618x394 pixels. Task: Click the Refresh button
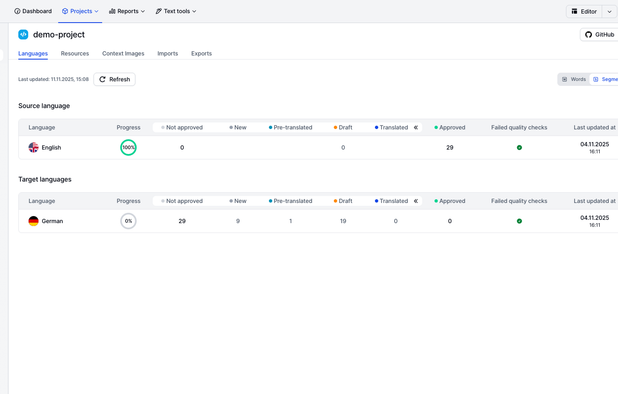[114, 79]
